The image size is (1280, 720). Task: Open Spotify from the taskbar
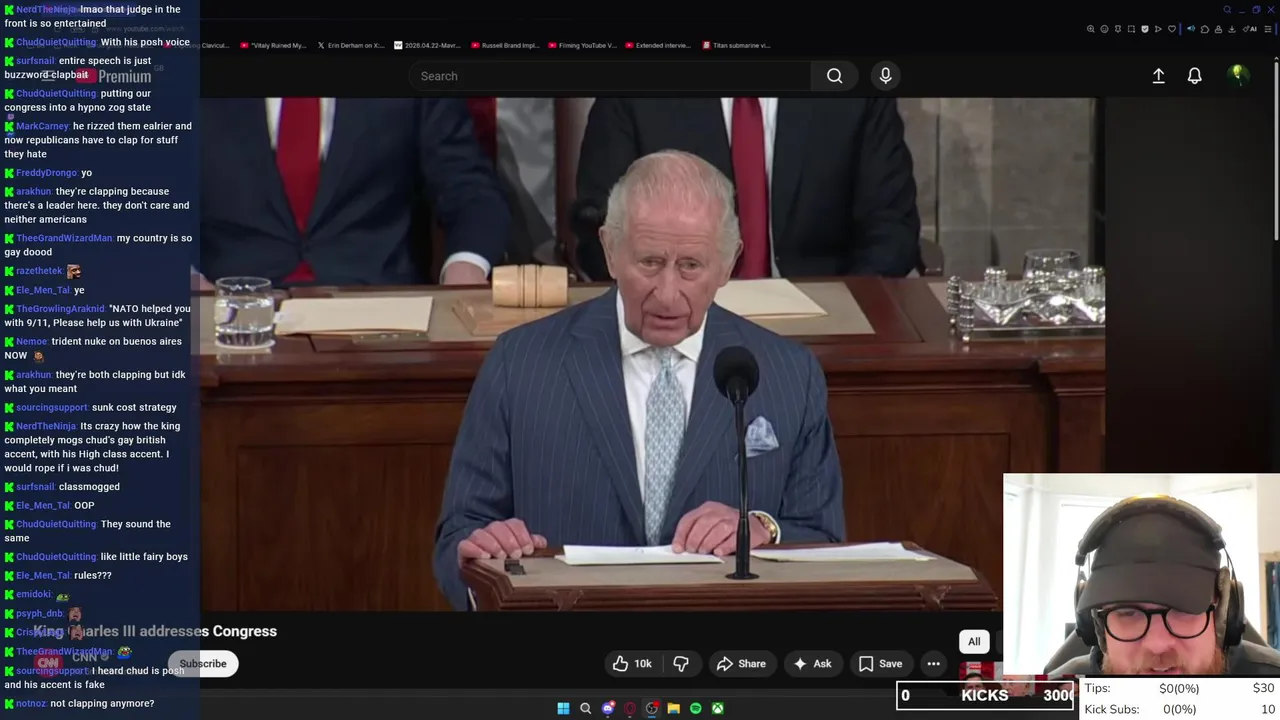point(696,708)
